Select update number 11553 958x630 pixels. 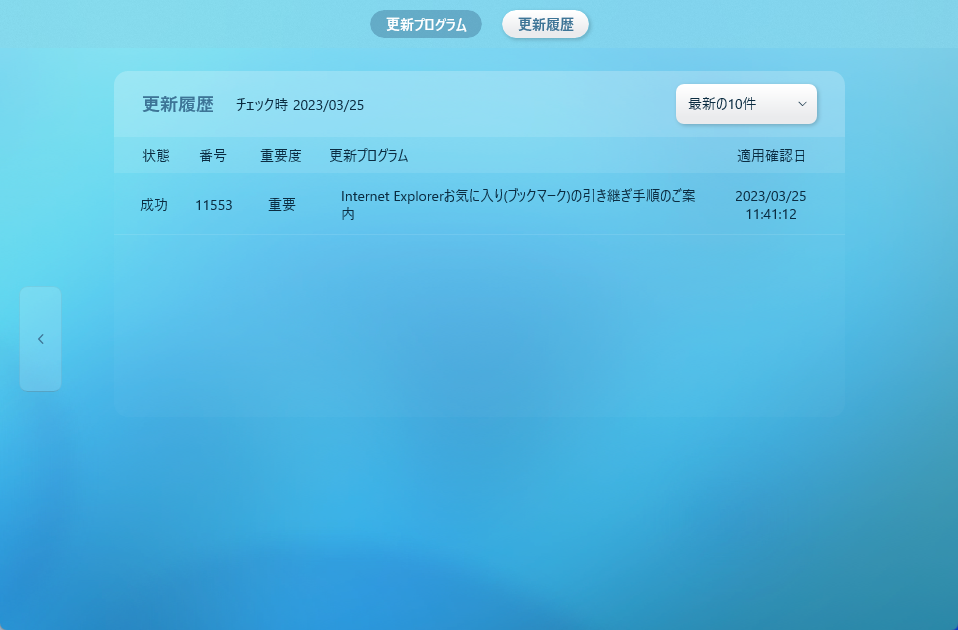214,205
